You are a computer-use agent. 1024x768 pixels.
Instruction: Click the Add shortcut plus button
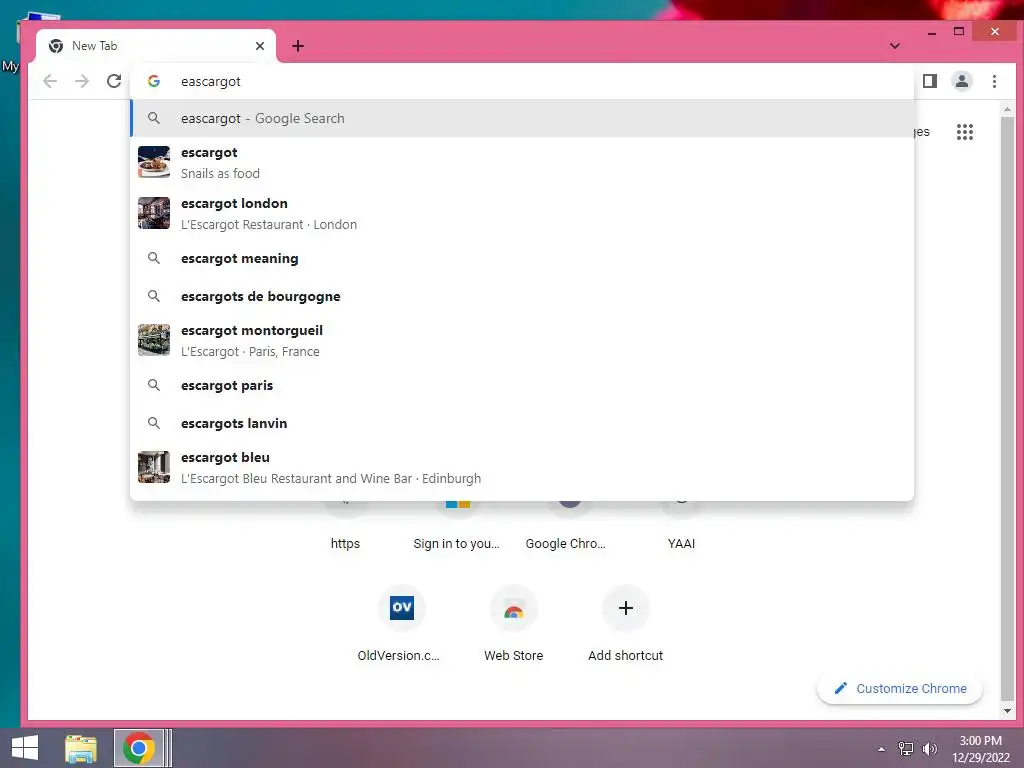[626, 608]
